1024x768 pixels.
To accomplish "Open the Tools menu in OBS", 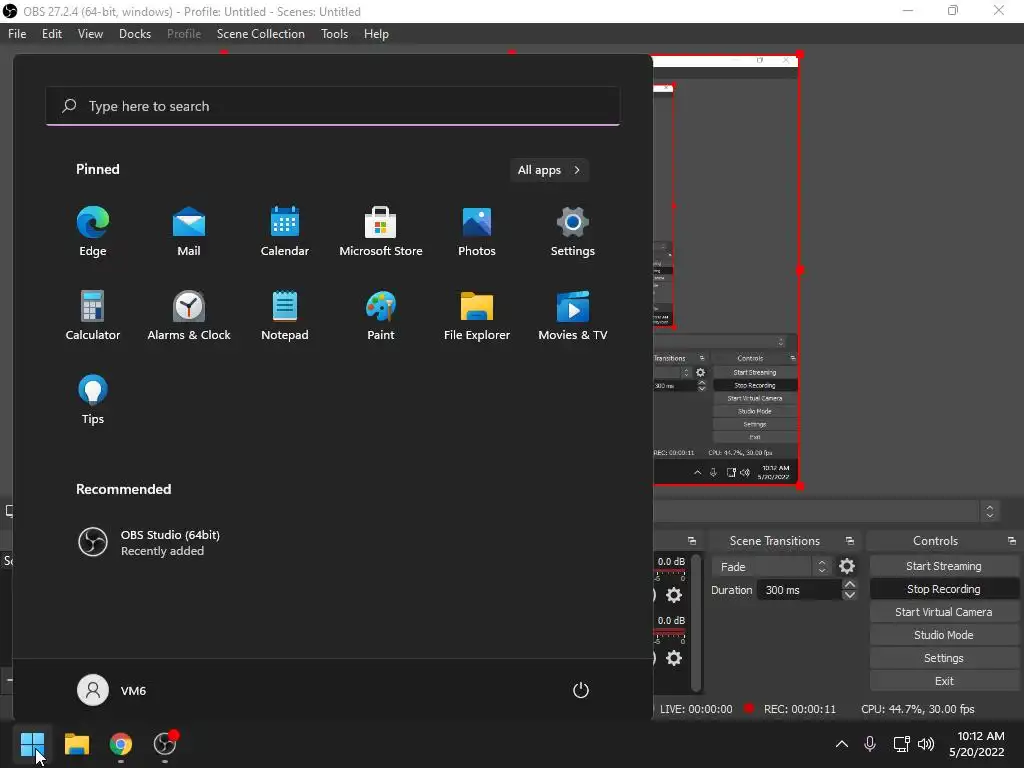I will tap(334, 34).
